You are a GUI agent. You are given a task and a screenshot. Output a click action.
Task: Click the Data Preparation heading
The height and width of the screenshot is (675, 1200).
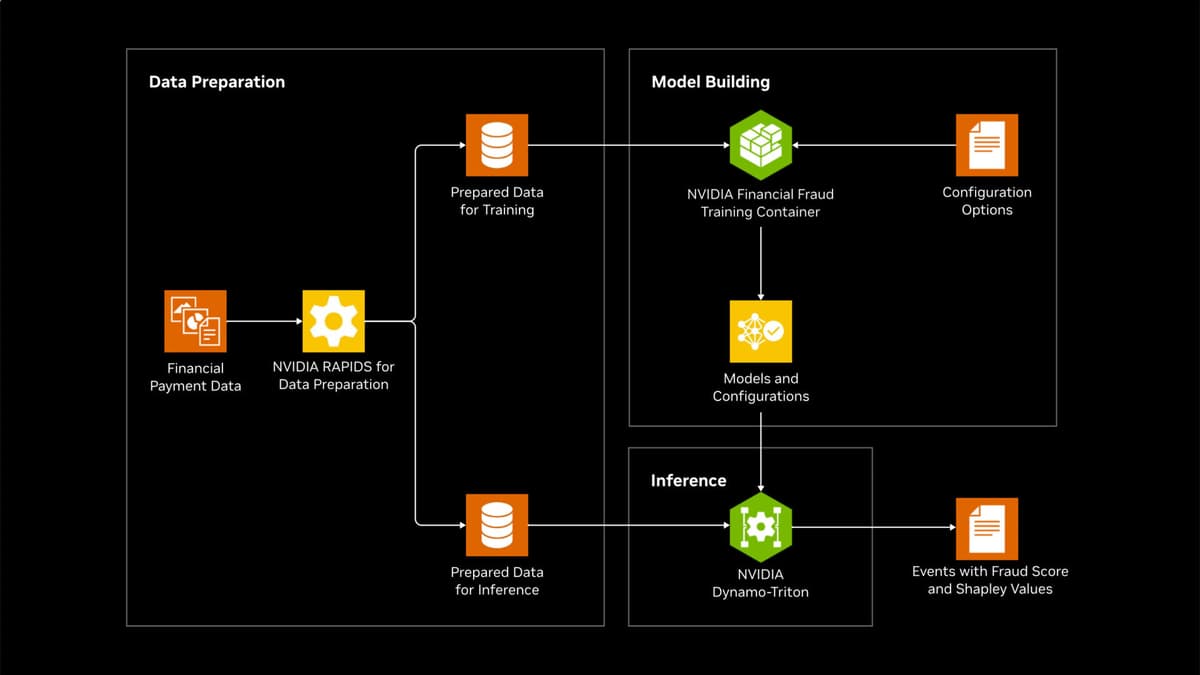click(x=217, y=82)
